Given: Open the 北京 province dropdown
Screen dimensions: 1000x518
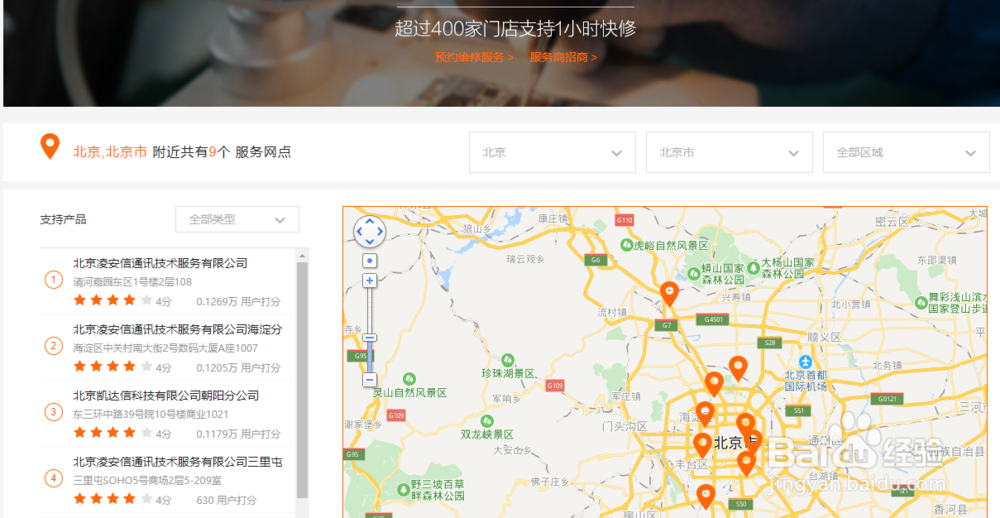Looking at the screenshot, I should pos(552,152).
